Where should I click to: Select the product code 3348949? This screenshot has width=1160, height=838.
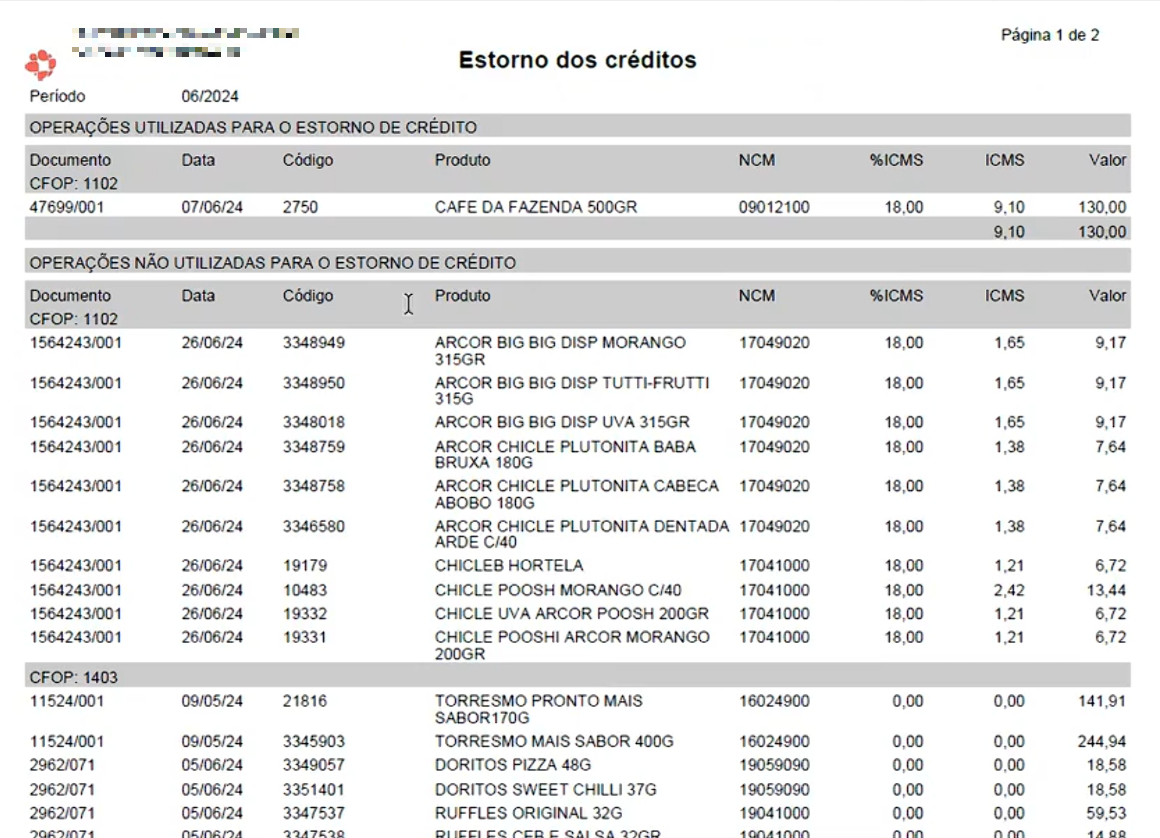(313, 342)
